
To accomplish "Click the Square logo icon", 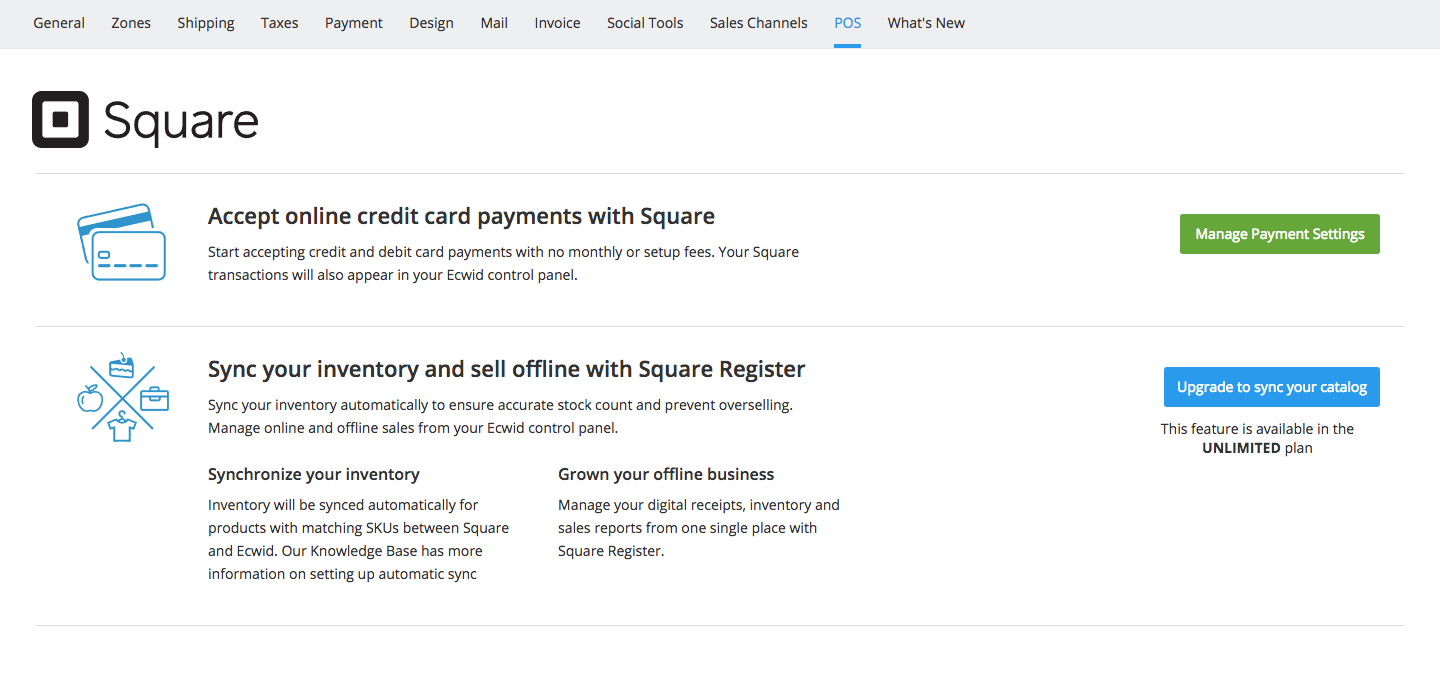I will (x=60, y=120).
